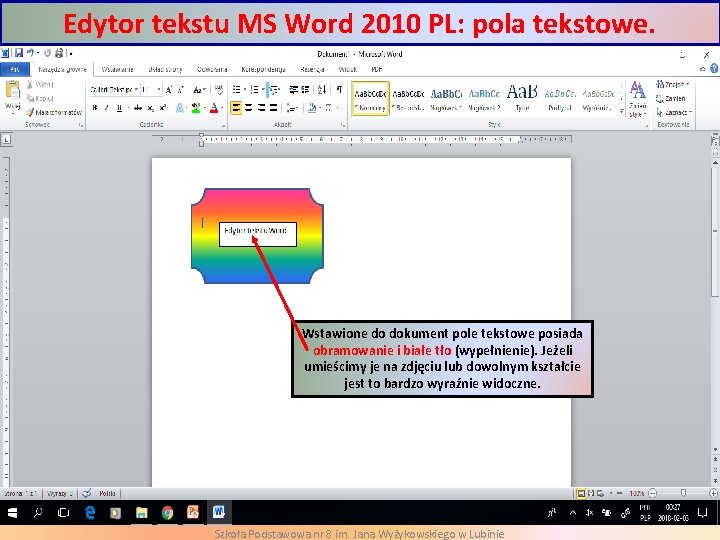Click the Undo arrow icon

coord(30,53)
